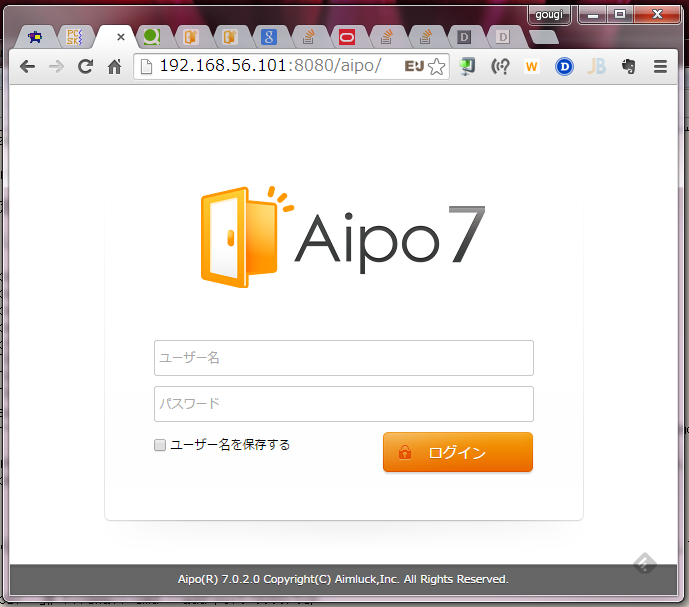Viewport: 689px width, 607px height.
Task: Click the signal question-mark extension icon
Action: pos(500,67)
